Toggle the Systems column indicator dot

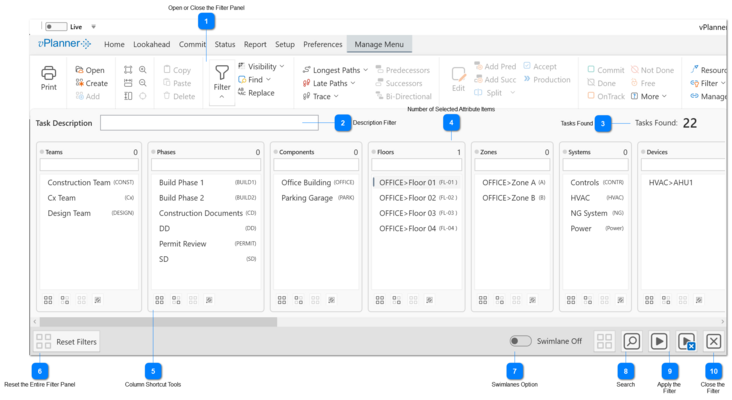(x=564, y=152)
